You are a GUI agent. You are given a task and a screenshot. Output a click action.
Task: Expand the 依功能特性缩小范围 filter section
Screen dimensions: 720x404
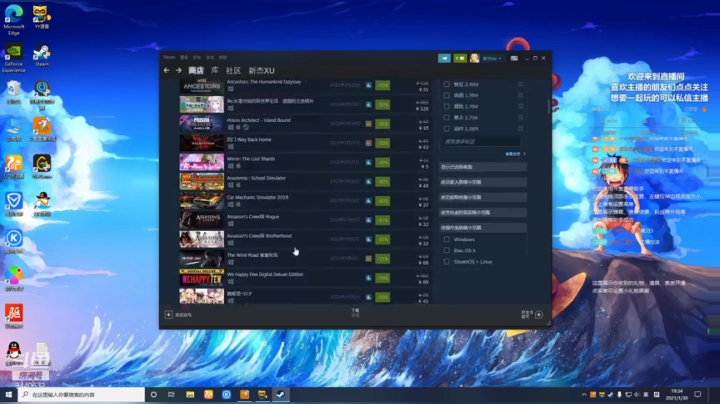pyautogui.click(x=483, y=197)
